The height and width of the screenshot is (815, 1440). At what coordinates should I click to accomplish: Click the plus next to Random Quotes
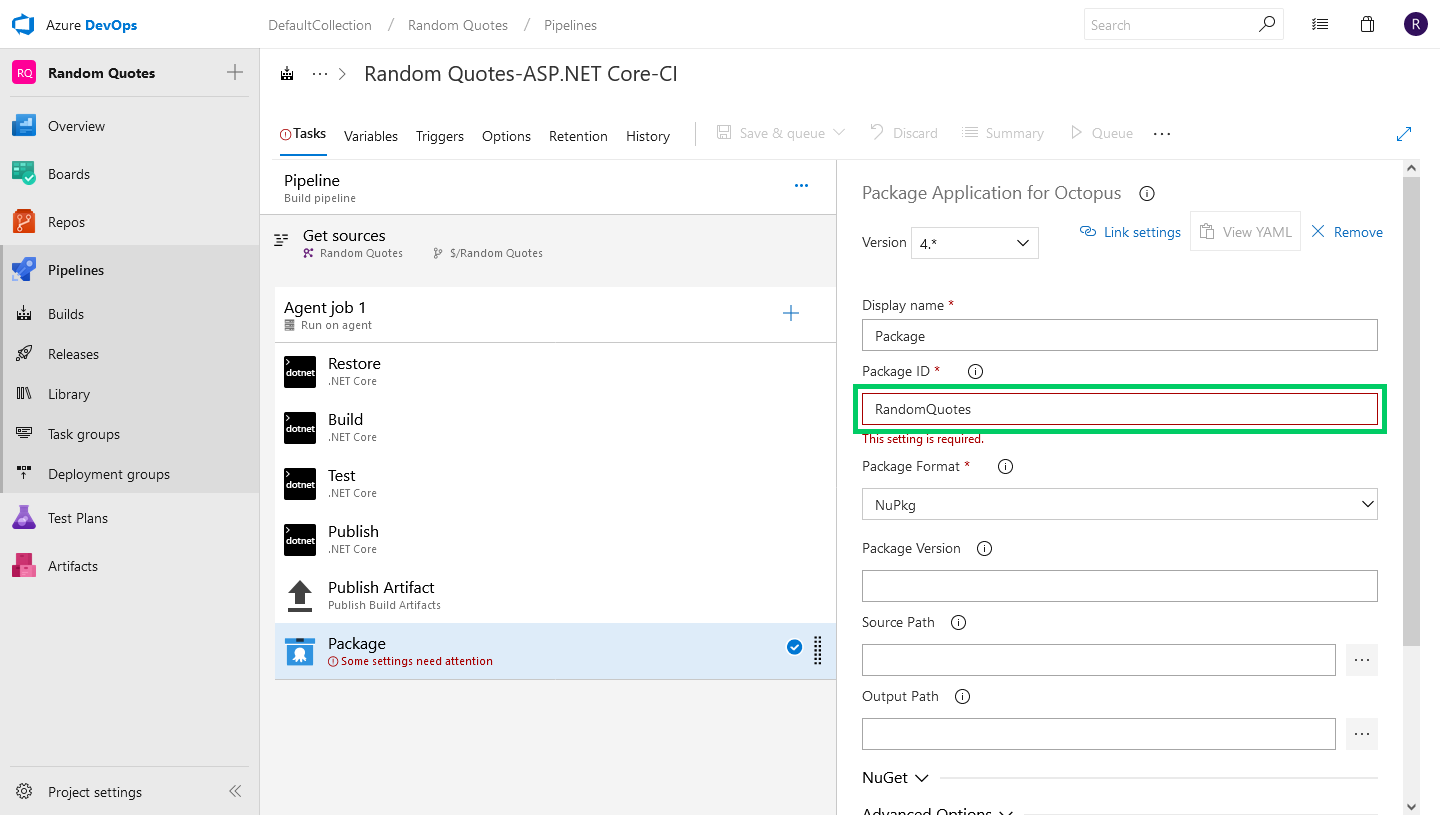(x=235, y=72)
